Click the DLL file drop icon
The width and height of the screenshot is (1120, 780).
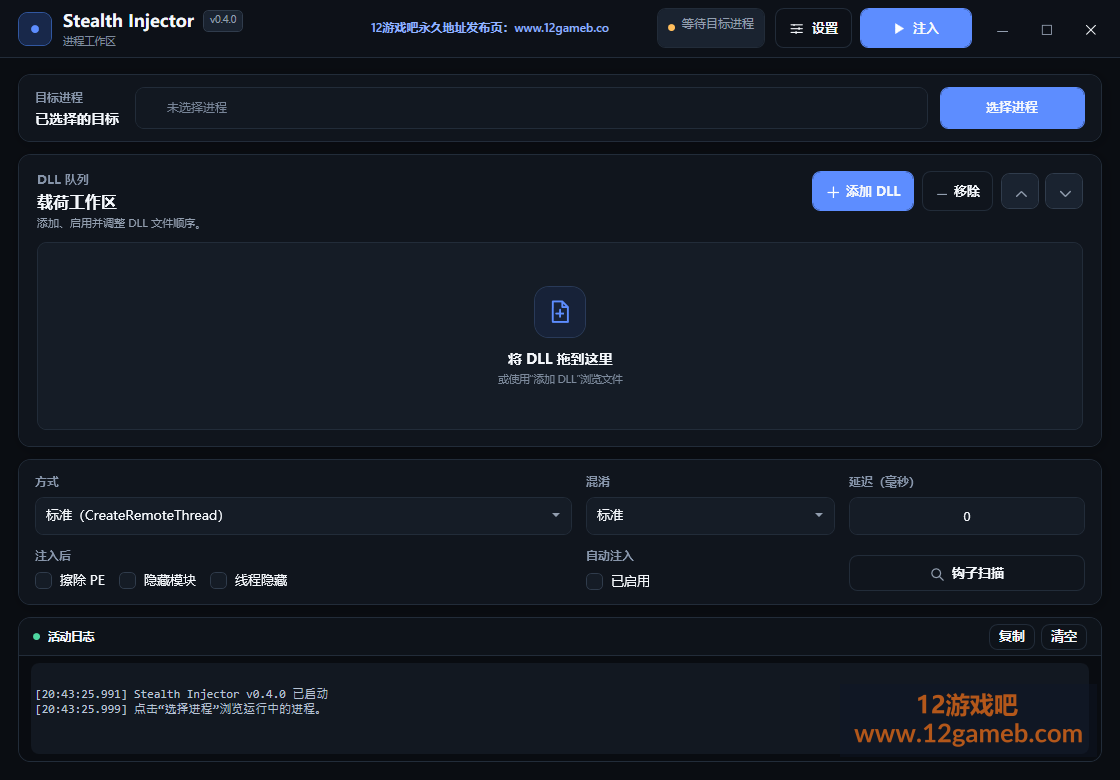[560, 312]
